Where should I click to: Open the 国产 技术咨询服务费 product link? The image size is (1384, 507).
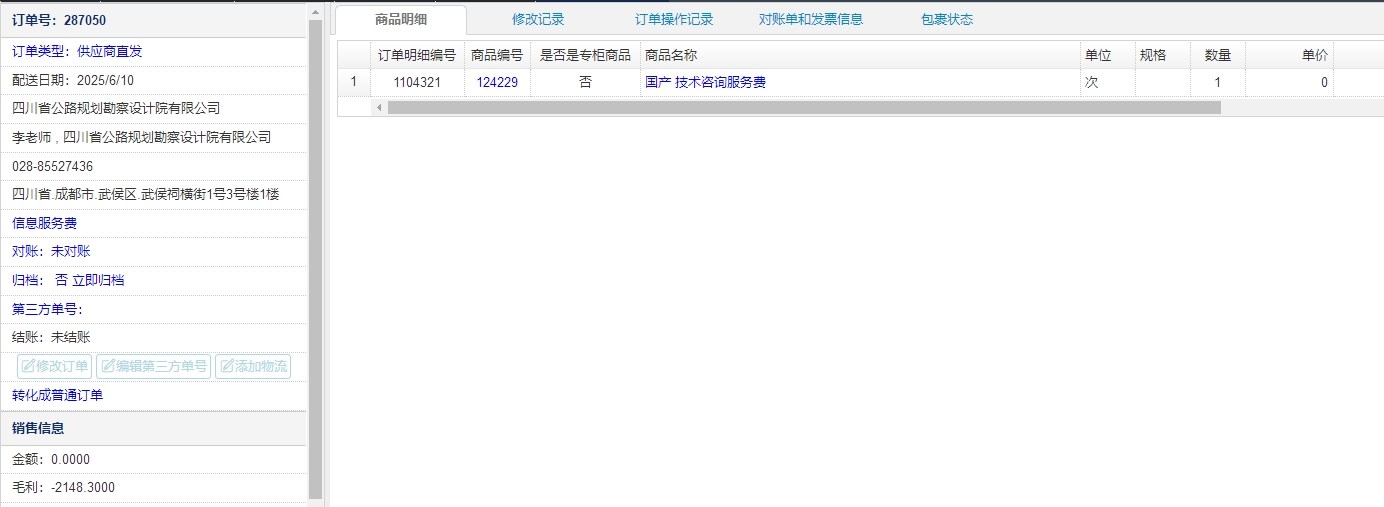coord(706,83)
